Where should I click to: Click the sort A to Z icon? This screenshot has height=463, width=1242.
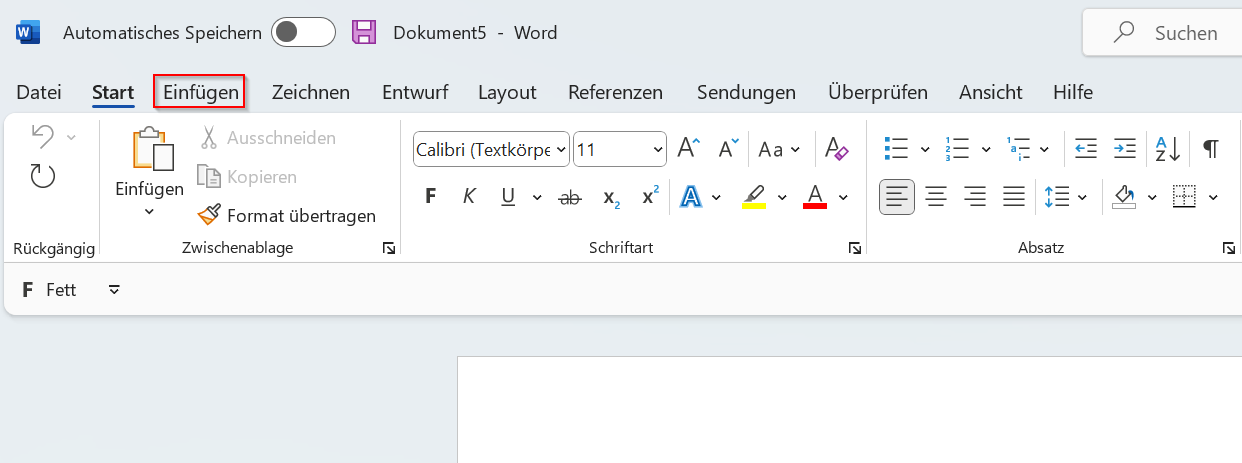point(1168,149)
